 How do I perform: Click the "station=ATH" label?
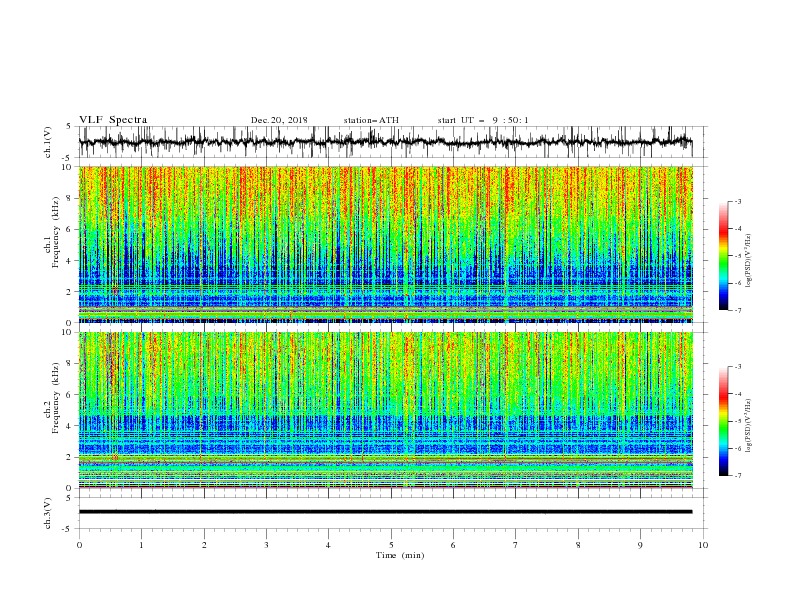point(371,120)
